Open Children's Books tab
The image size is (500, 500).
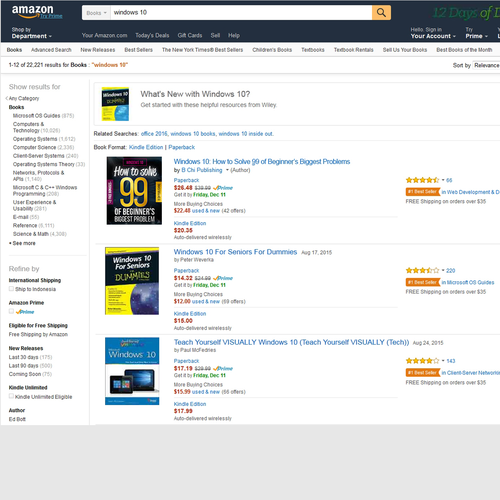[x=272, y=50]
